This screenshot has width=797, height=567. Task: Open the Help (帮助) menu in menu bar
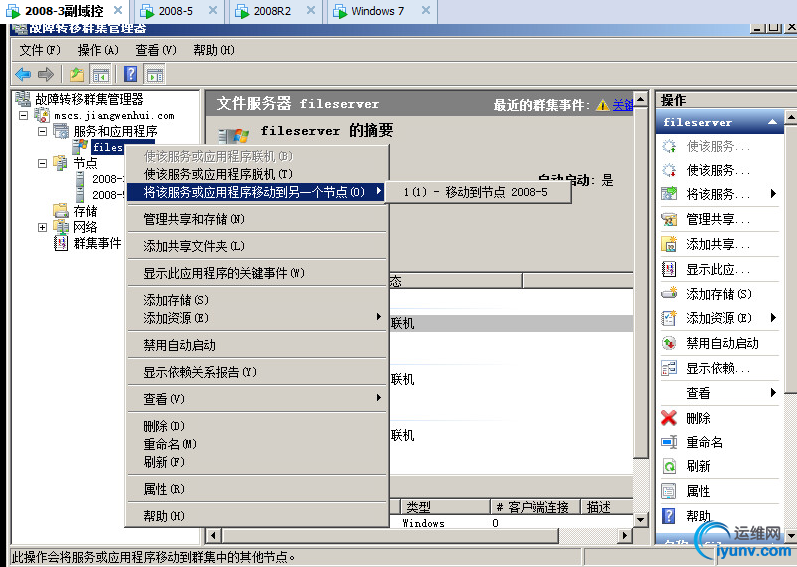click(x=213, y=50)
